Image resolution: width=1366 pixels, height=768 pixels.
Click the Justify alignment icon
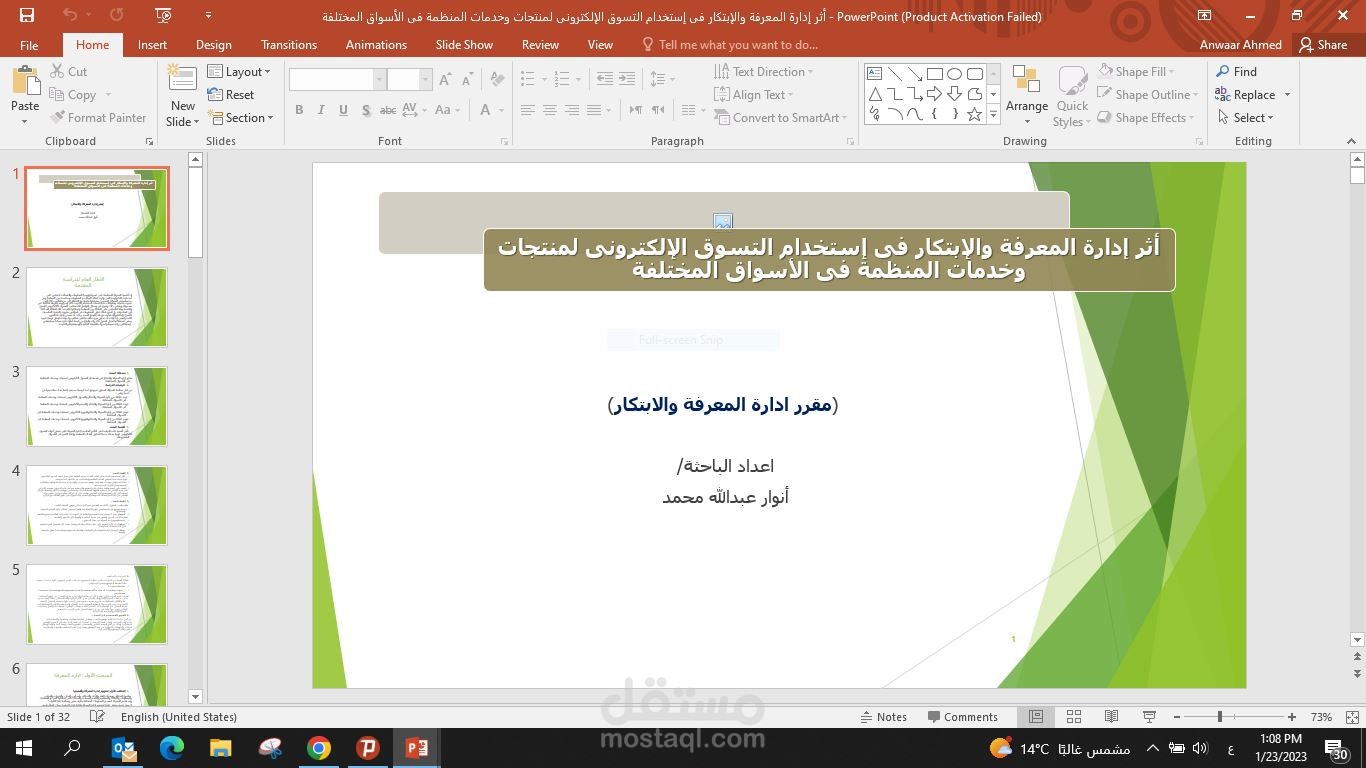(594, 110)
